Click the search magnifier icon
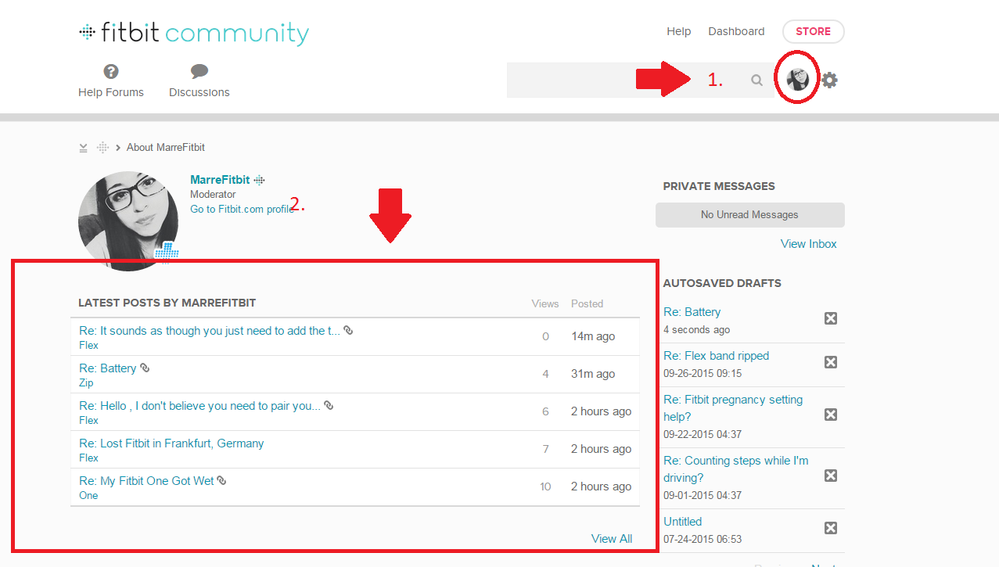999x567 pixels. coord(756,80)
